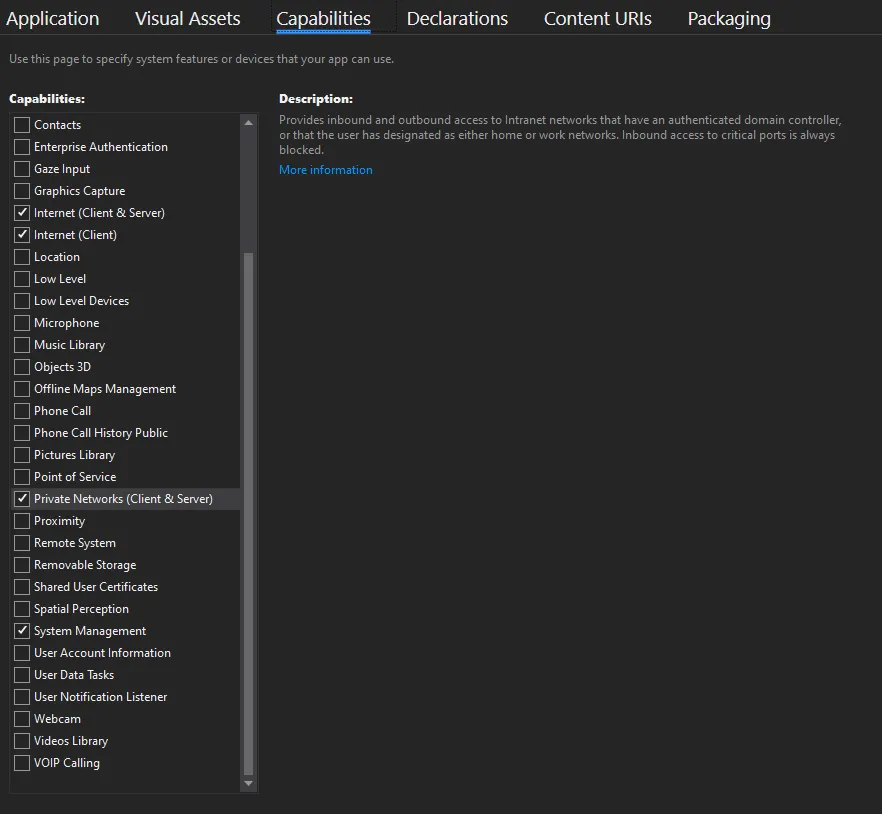
Task: Click the capabilities list scroll down arrow
Action: point(249,784)
